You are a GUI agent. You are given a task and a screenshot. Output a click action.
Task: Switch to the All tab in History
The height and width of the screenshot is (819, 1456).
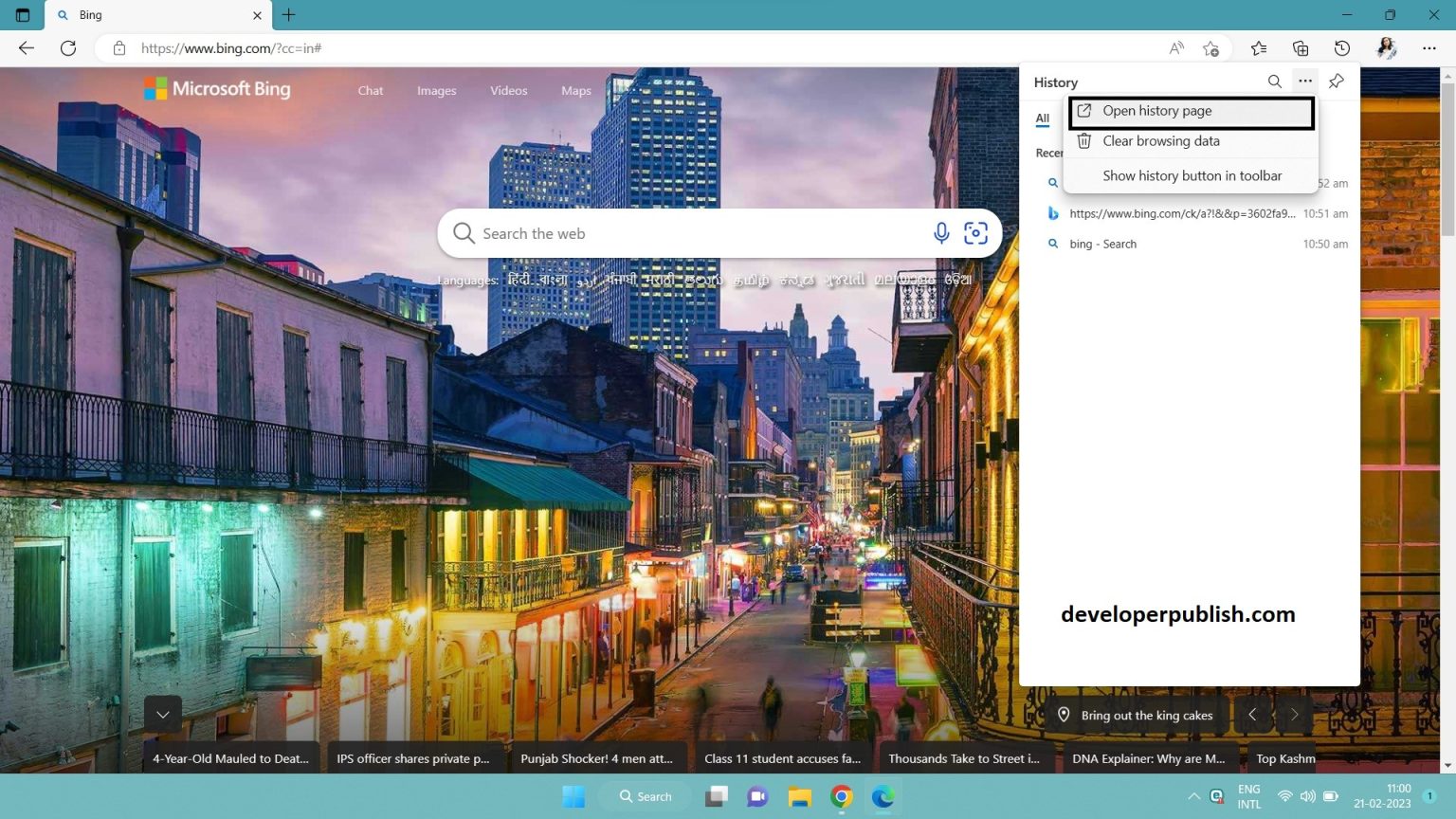pos(1042,118)
